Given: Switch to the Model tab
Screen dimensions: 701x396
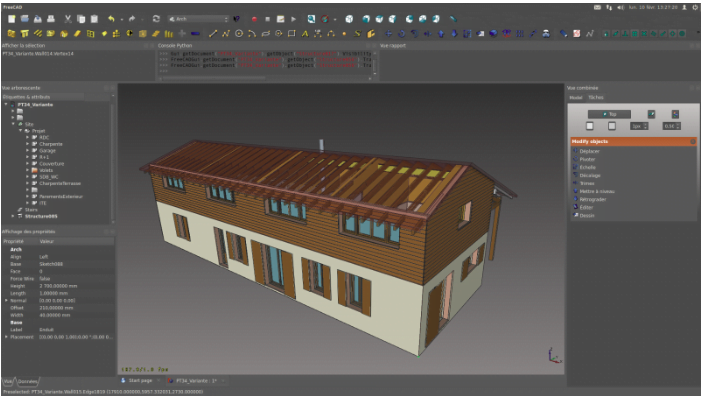Looking at the screenshot, I should click(576, 97).
